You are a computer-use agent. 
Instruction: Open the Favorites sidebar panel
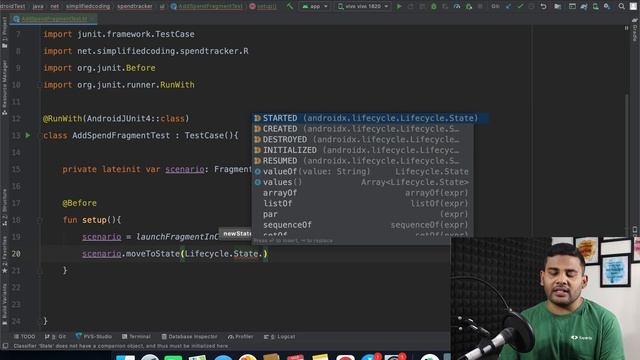[x=4, y=254]
